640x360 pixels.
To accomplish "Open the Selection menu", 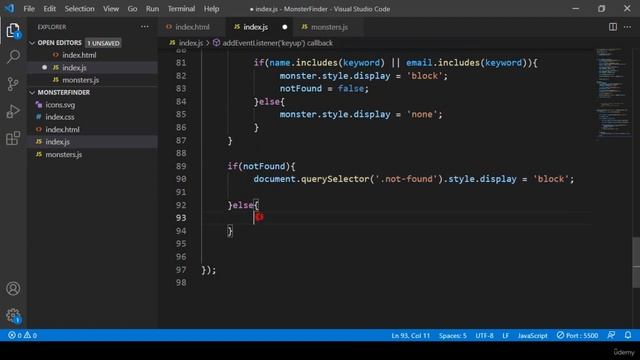I will click(79, 9).
